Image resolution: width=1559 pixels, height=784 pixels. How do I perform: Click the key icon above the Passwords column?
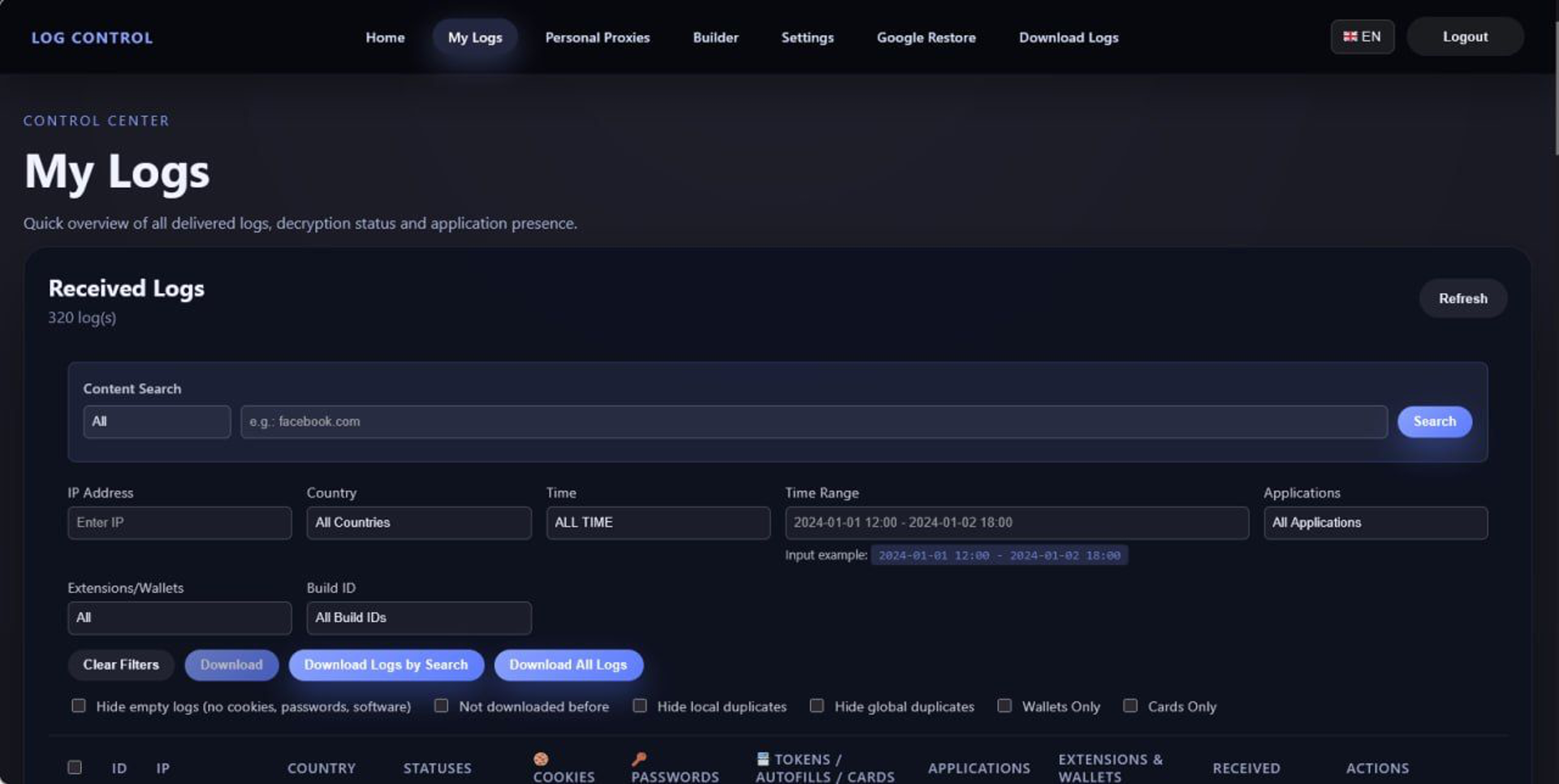coord(639,759)
